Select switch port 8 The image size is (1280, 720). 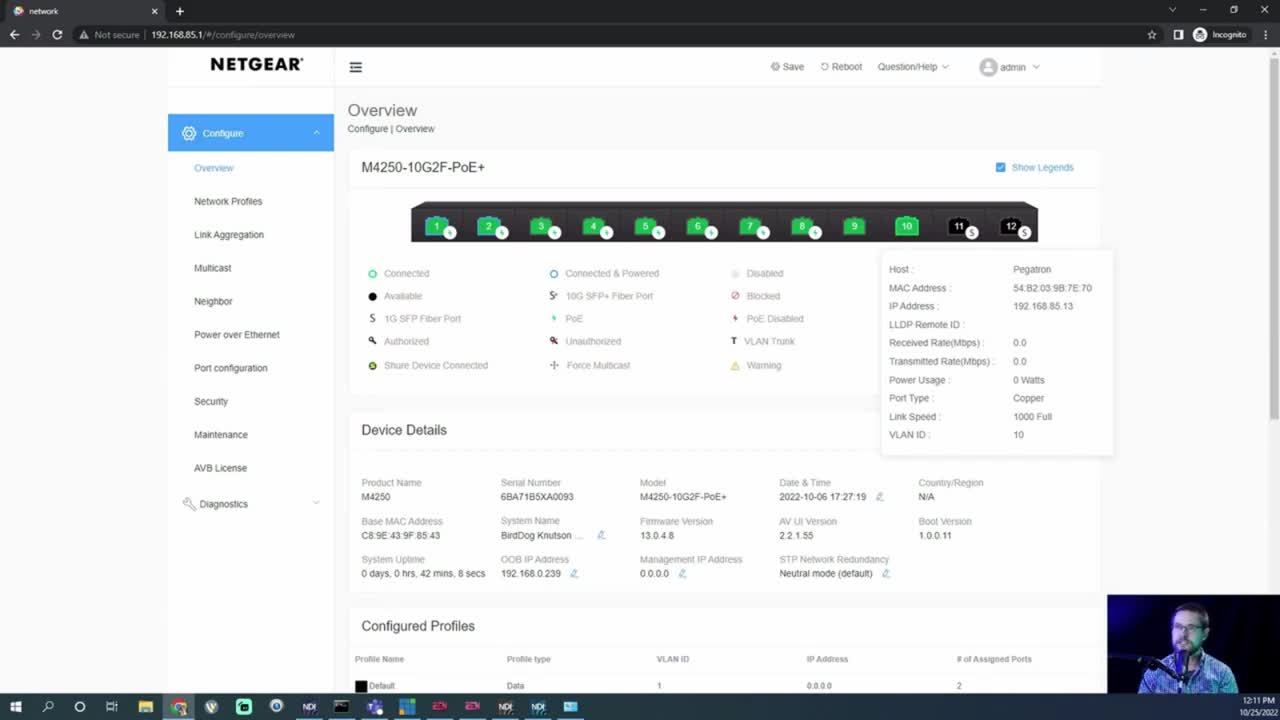pyautogui.click(x=802, y=226)
